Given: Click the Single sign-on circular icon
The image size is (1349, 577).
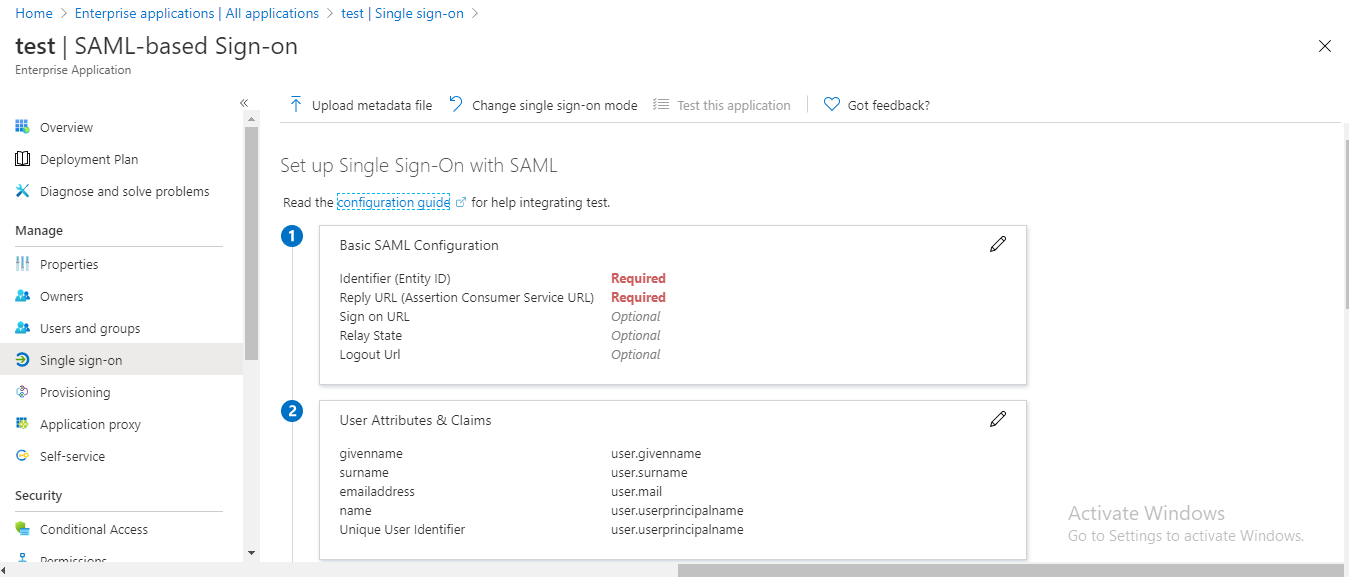Looking at the screenshot, I should 22,360.
